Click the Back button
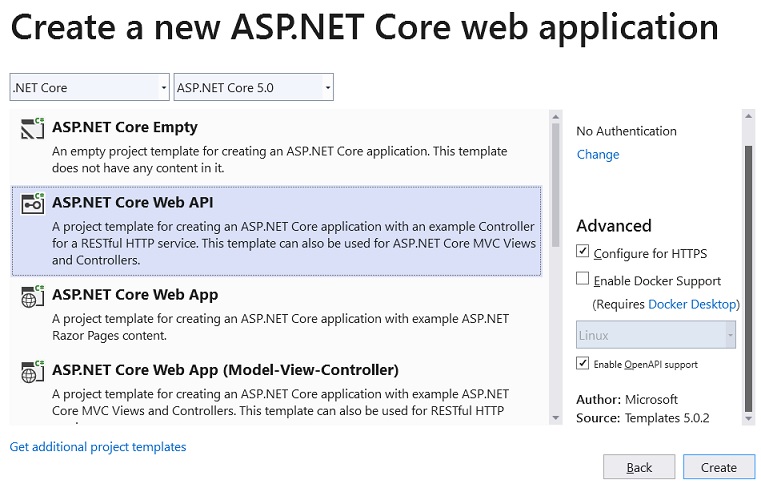Screen dimensions: 761x488 tap(639, 467)
